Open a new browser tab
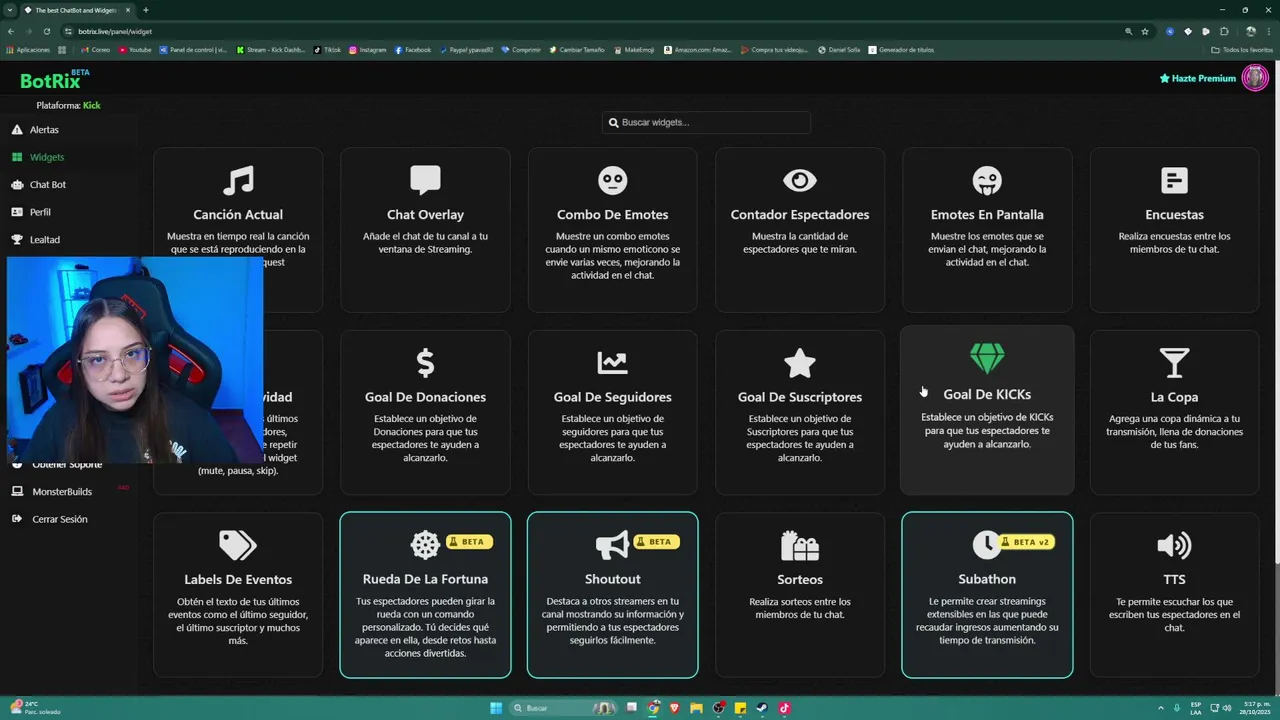Screen dimensions: 1280x720 click(146, 10)
